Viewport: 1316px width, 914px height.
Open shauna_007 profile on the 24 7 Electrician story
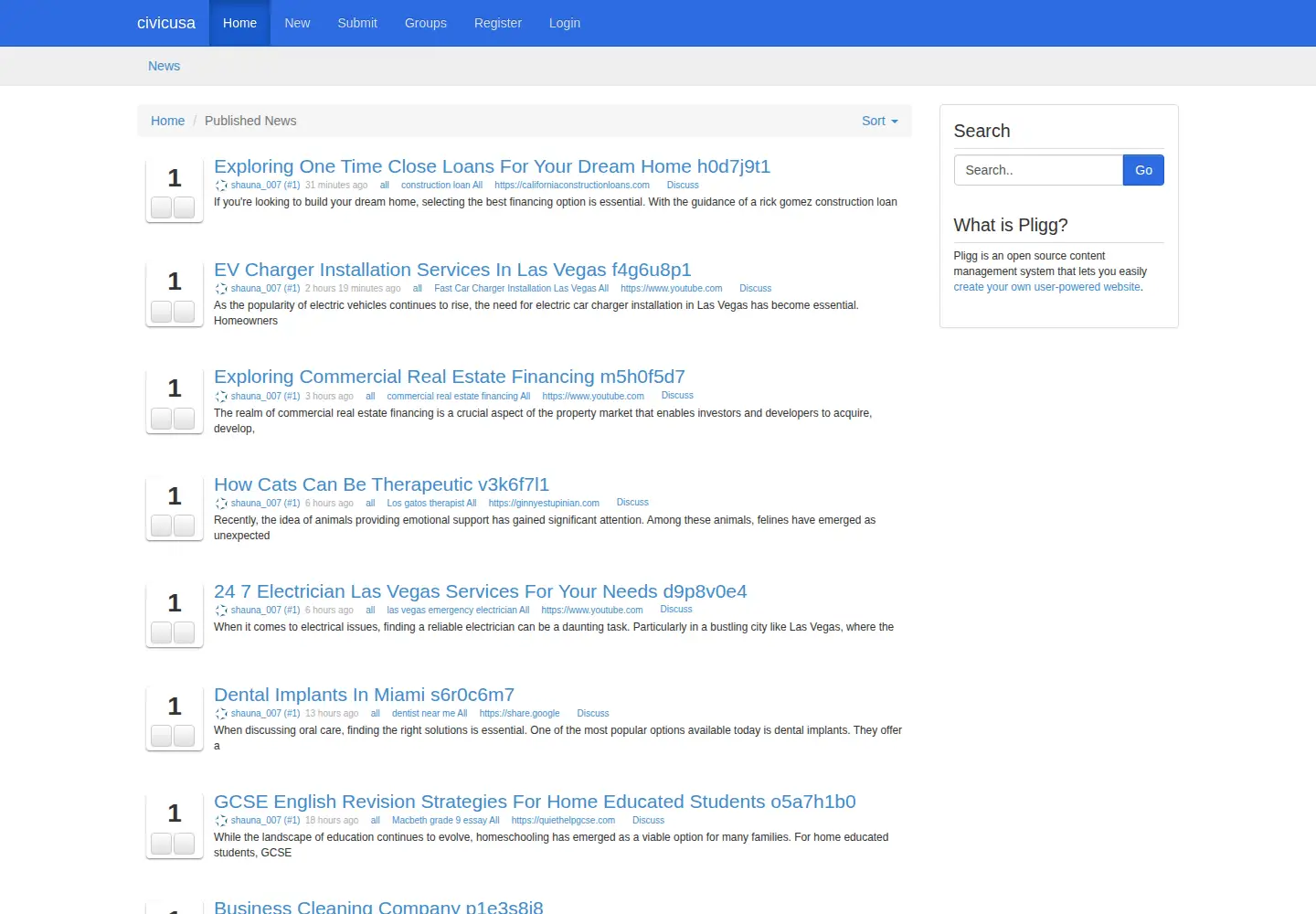[265, 611]
